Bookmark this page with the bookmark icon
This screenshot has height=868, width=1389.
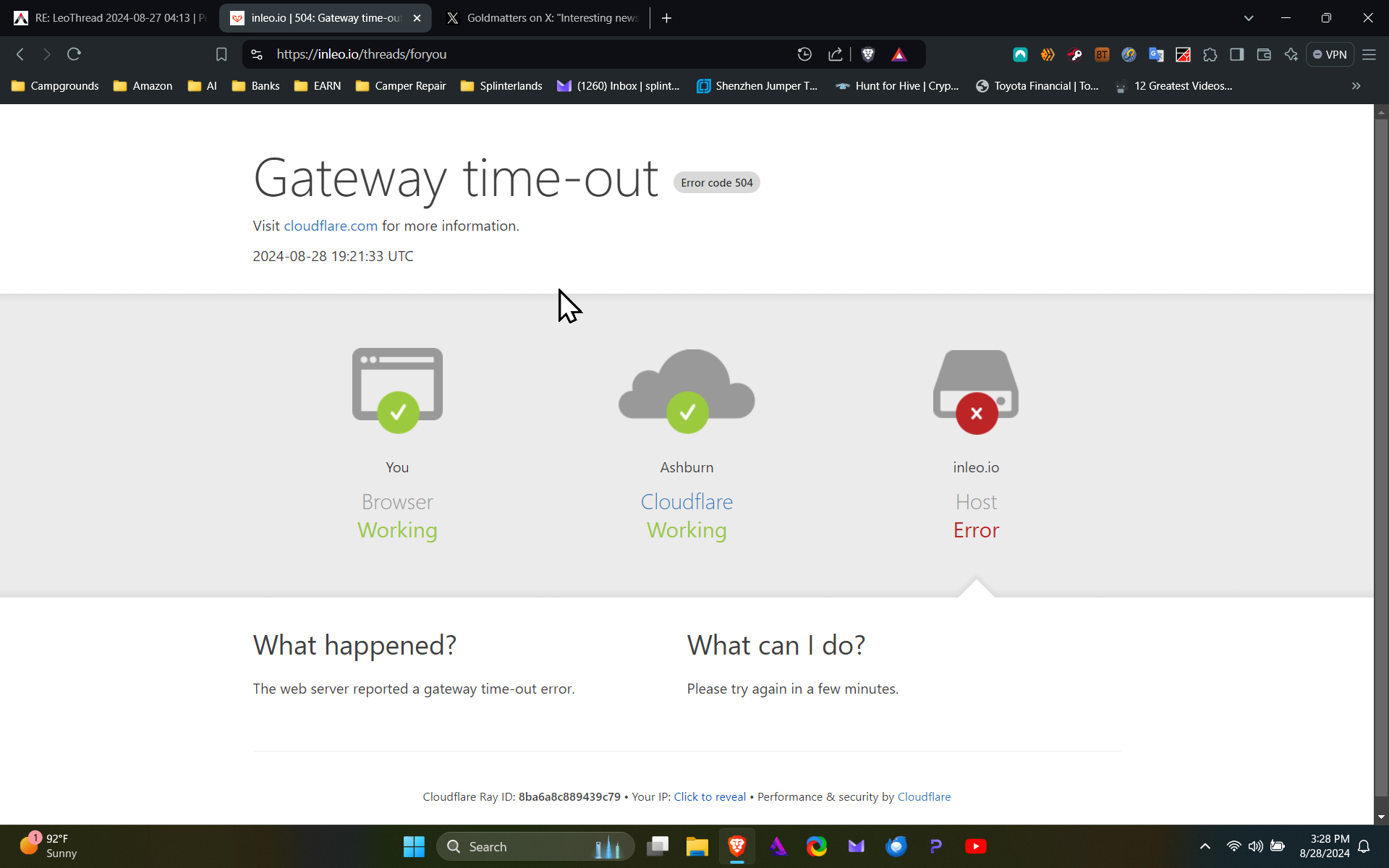click(x=221, y=54)
